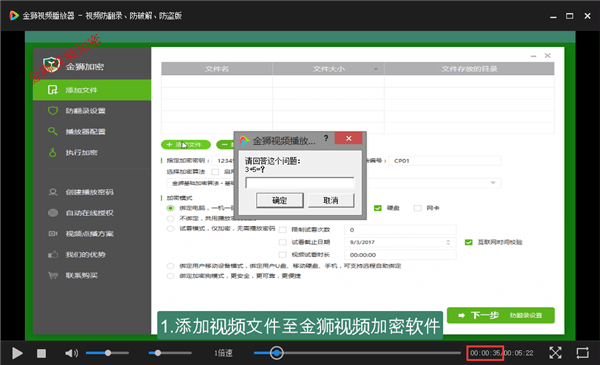Screen dimensions: 600x365
Task: Click the answer input field in dialog
Action: [300, 183]
